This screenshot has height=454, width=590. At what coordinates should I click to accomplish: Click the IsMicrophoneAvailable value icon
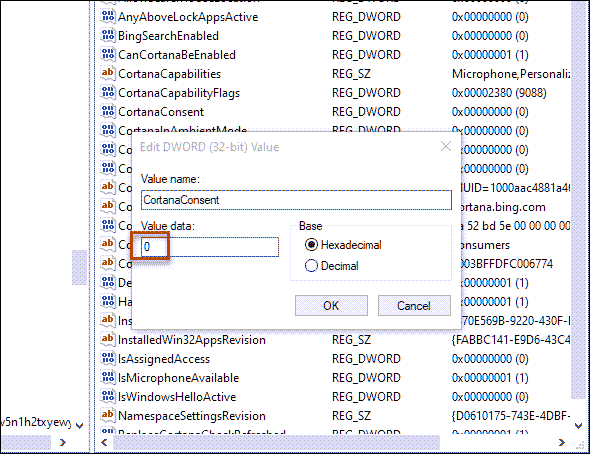[108, 377]
